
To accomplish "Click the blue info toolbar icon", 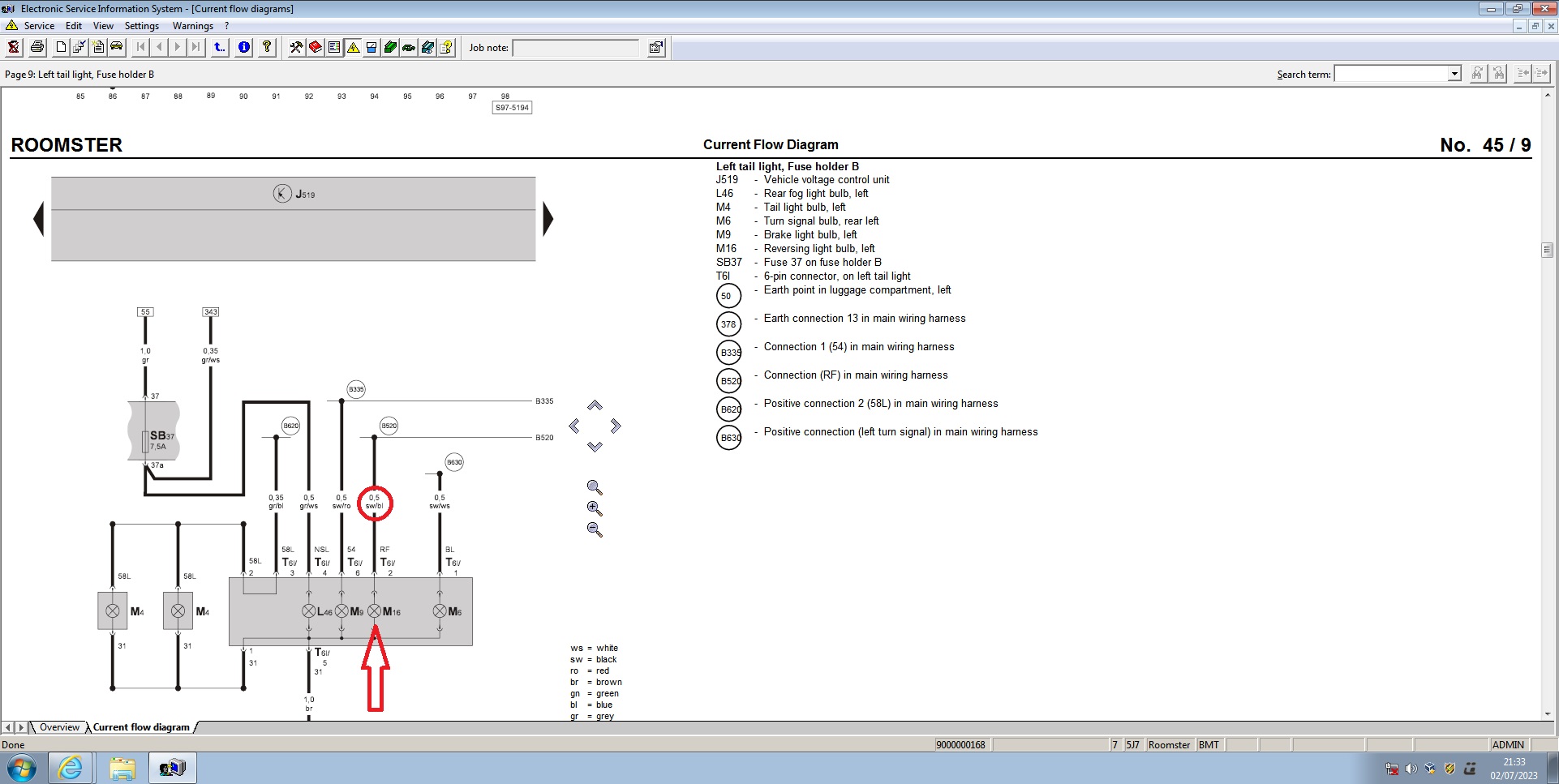I will [x=243, y=47].
